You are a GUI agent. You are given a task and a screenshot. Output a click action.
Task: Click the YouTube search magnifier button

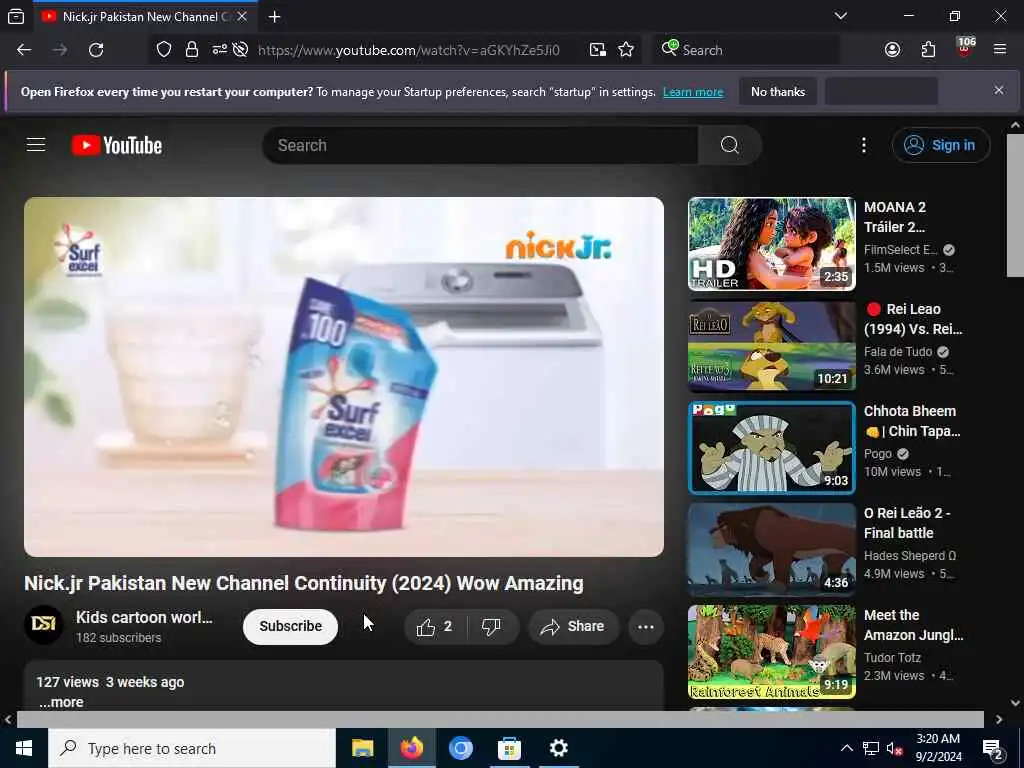pos(729,145)
